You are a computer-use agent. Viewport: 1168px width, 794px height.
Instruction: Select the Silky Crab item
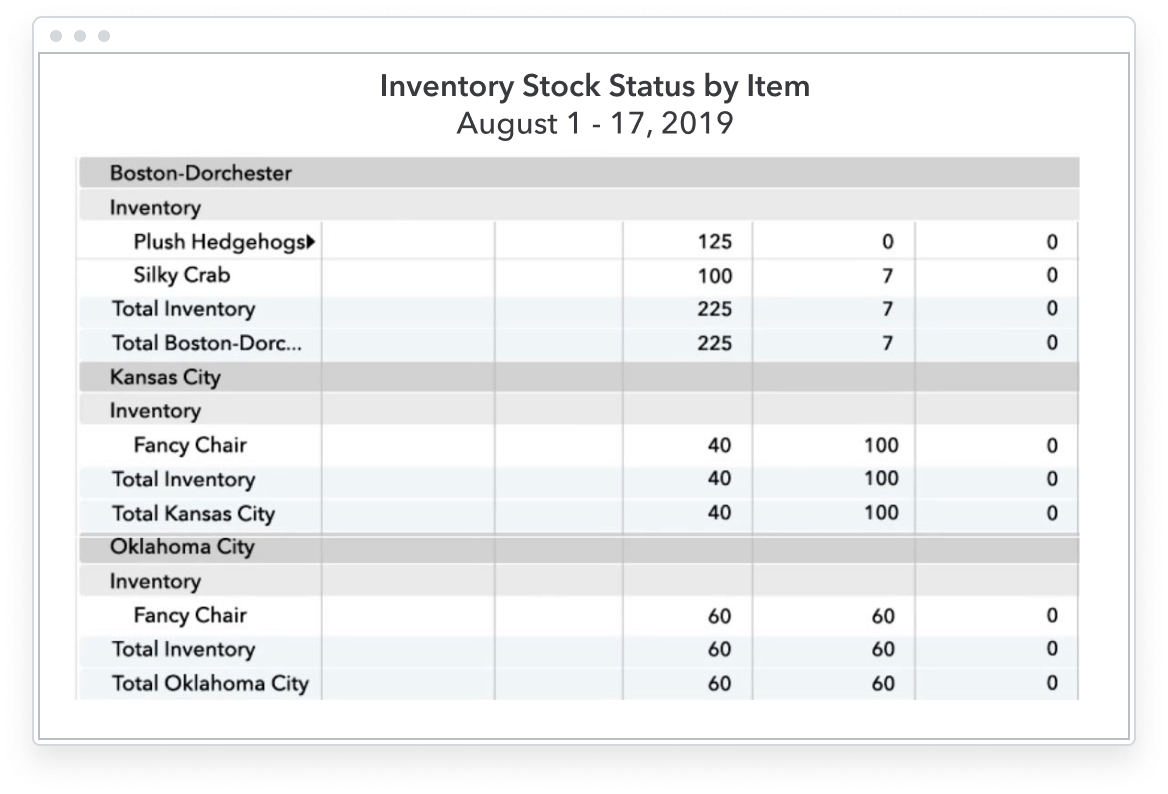coord(182,275)
